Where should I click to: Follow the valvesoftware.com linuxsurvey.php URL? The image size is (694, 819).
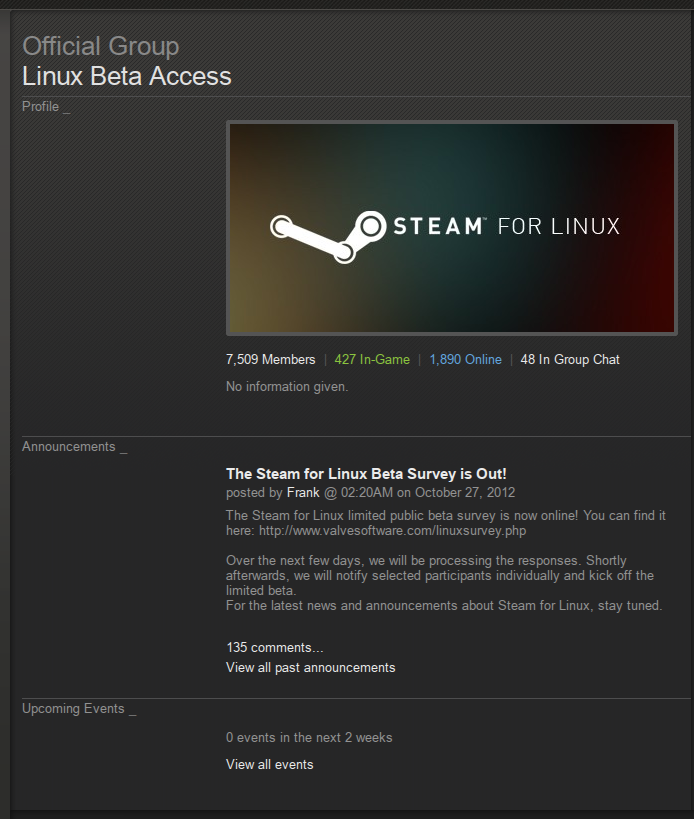[392, 530]
